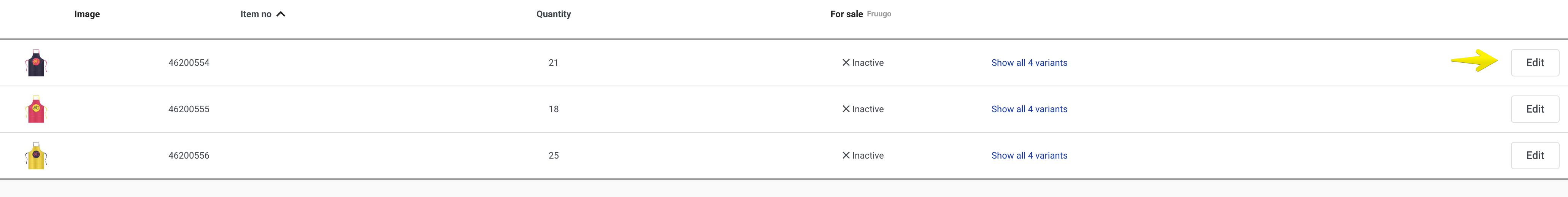This screenshot has width=1568, height=197.
Task: Select item number 46200556 text
Action: [189, 156]
